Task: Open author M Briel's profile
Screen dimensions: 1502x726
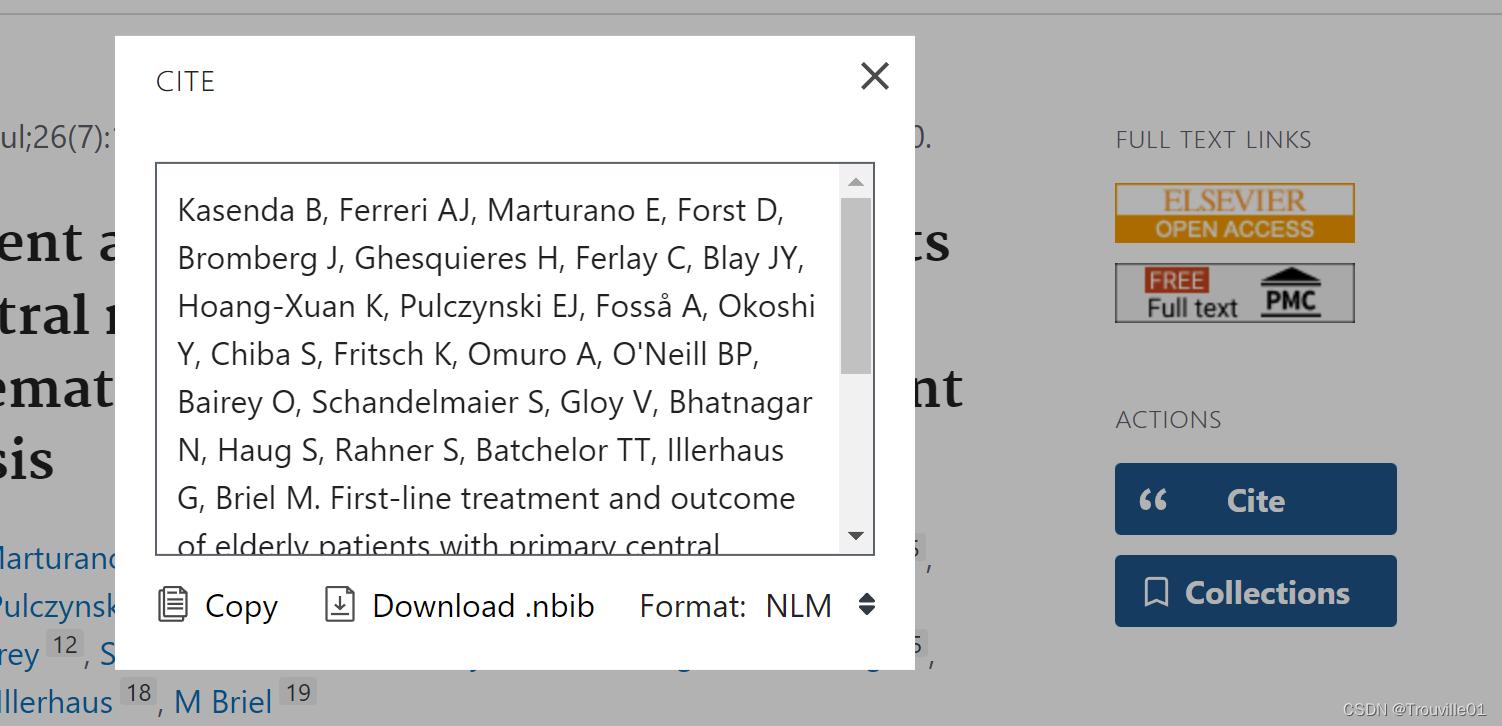Action: (223, 702)
